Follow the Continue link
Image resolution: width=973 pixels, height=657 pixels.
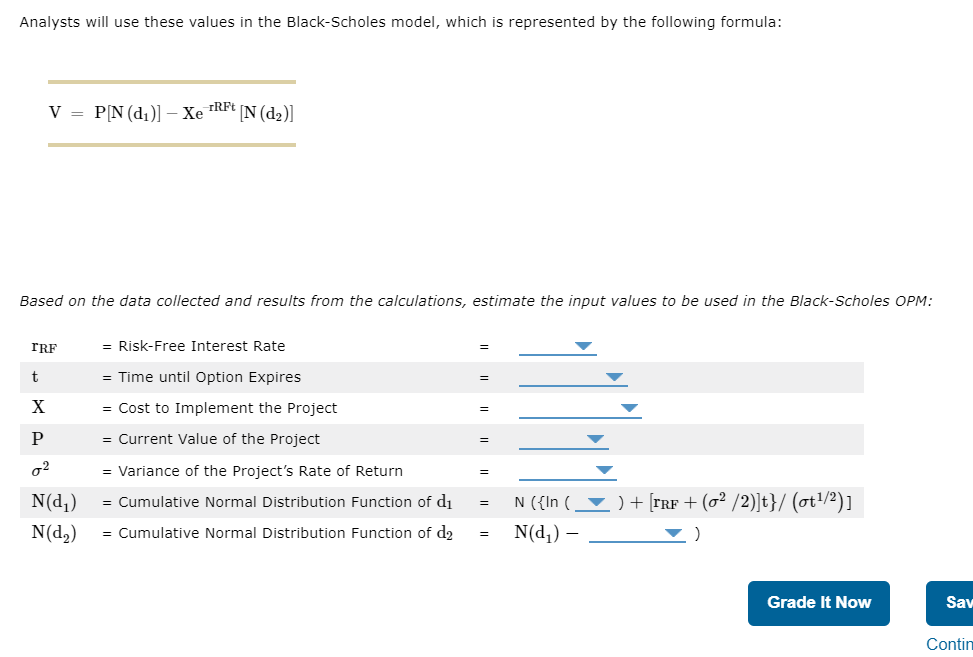949,644
